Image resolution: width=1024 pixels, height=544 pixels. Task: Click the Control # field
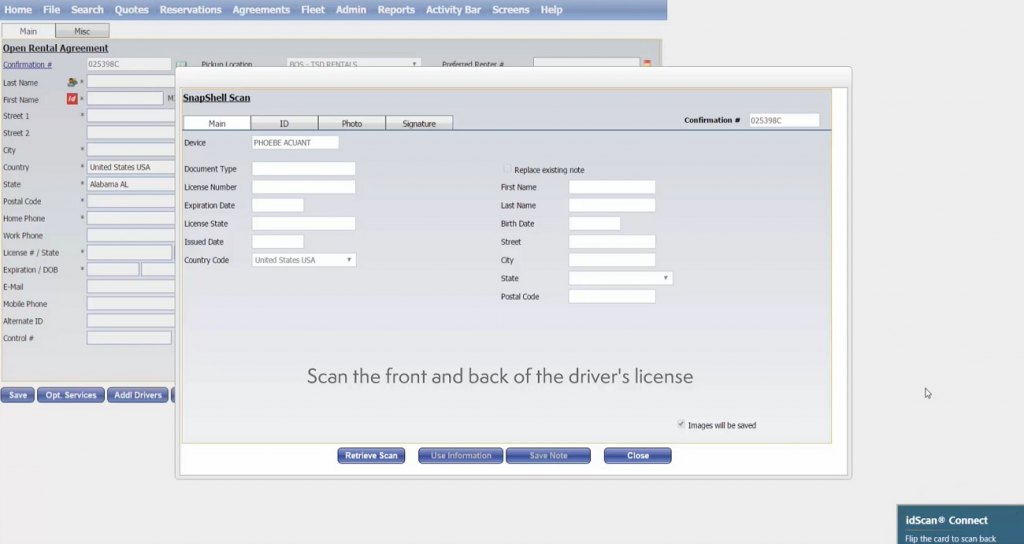coord(129,338)
